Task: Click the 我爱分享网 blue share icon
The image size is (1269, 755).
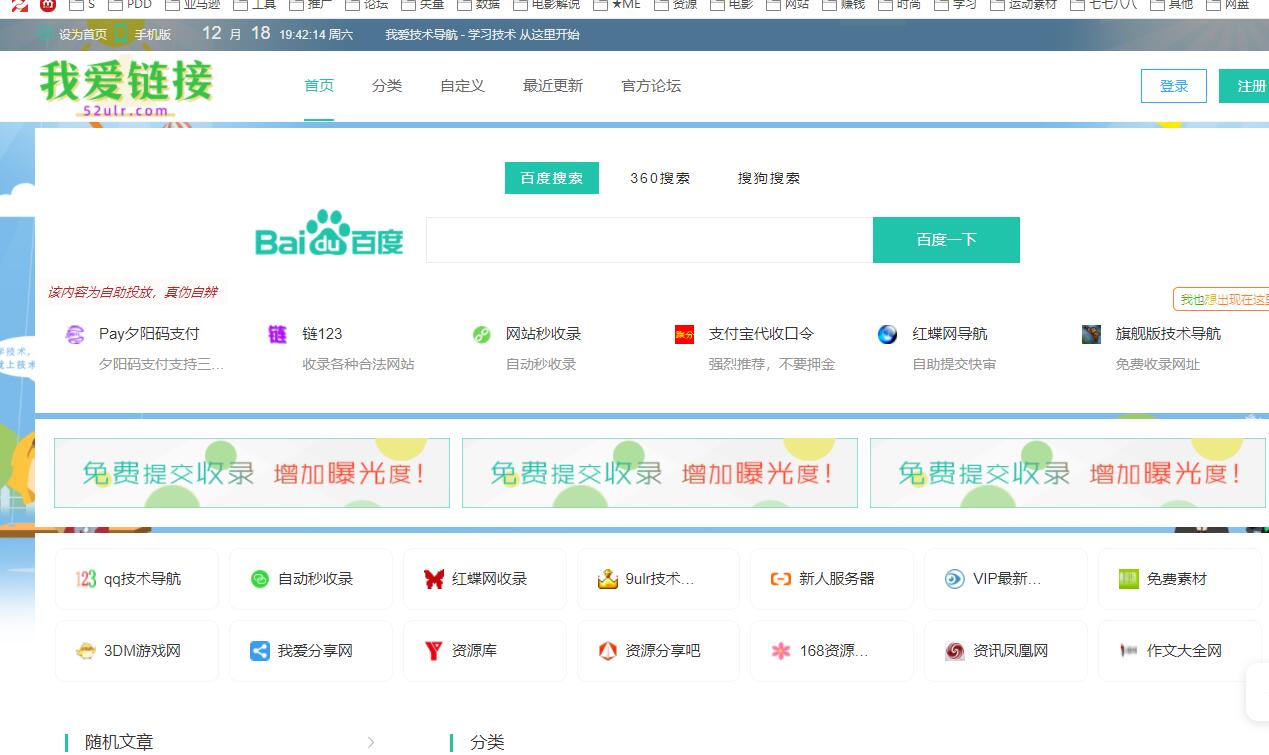Action: 260,651
